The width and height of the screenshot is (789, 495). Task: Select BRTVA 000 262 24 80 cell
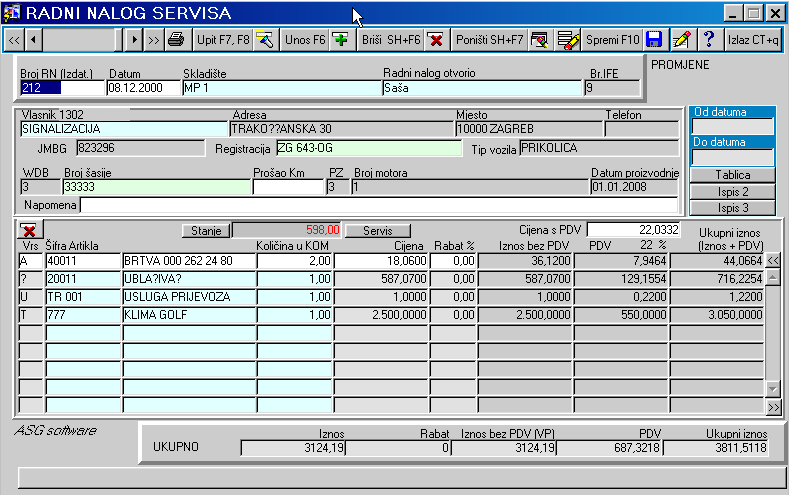click(x=189, y=261)
